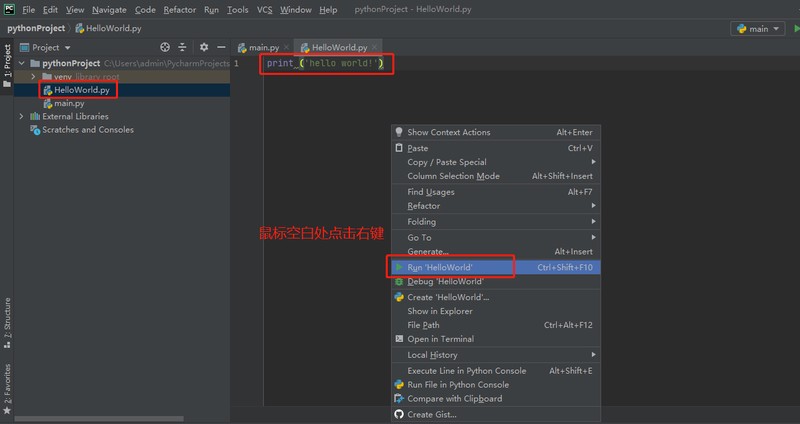Click the Create Gist GitHub icon

[x=399, y=414]
